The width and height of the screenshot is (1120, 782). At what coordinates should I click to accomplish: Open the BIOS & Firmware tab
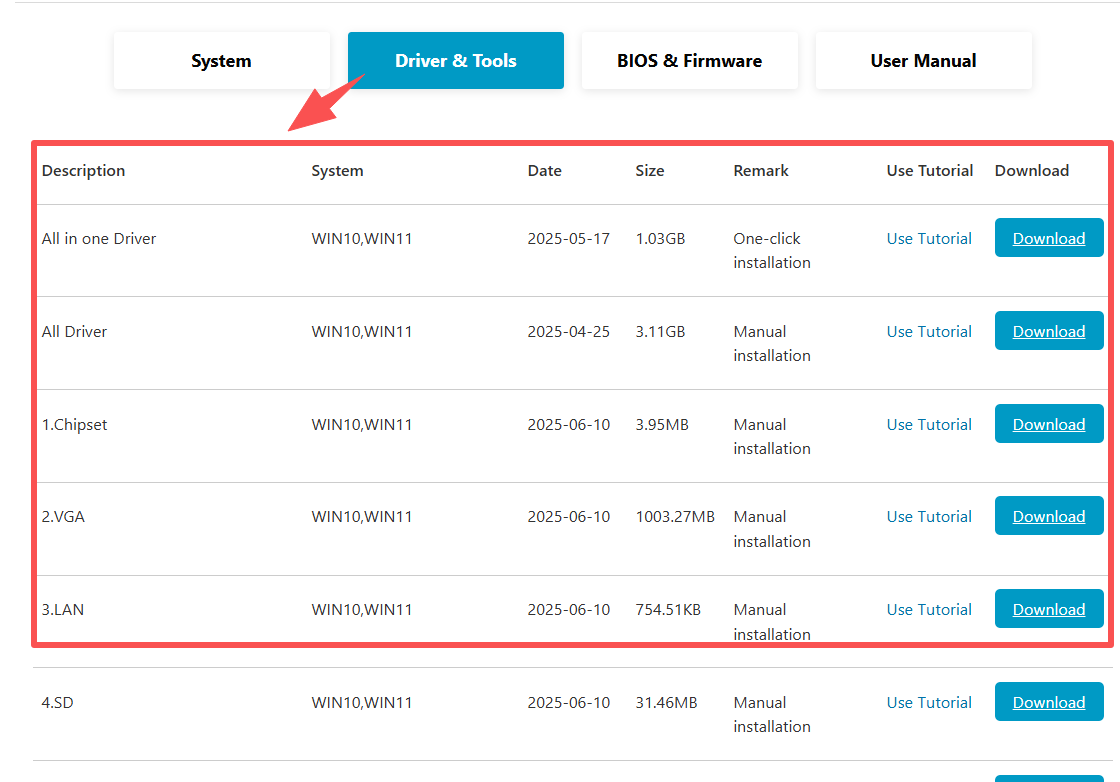689,61
